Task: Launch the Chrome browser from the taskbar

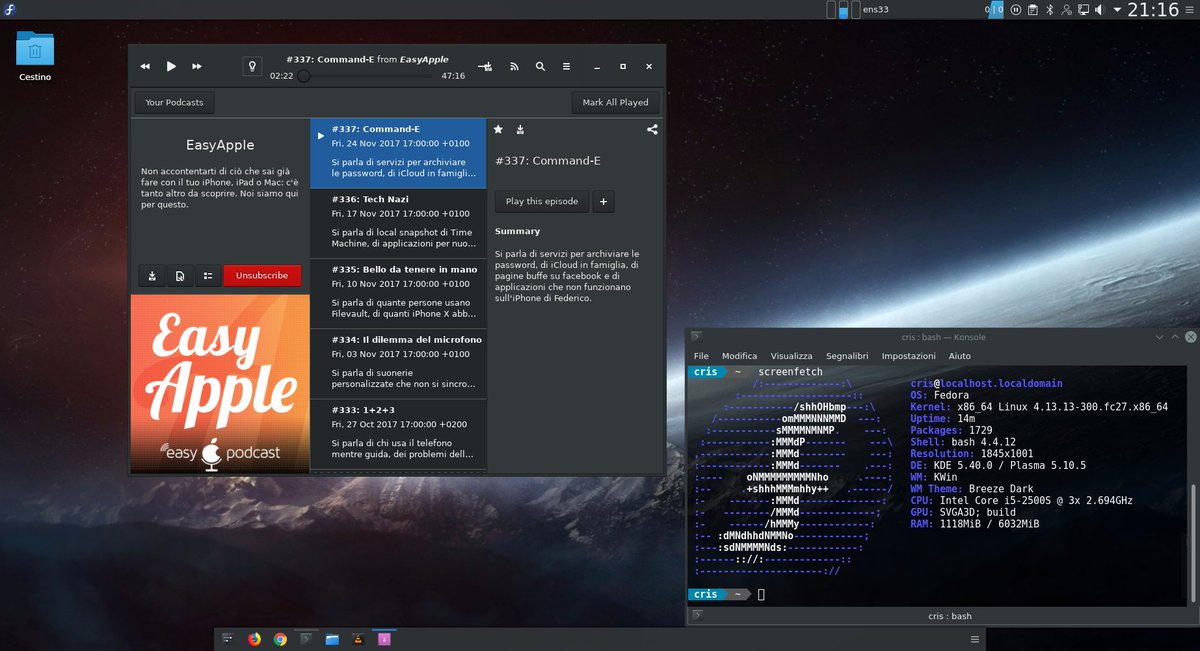Action: click(280, 638)
